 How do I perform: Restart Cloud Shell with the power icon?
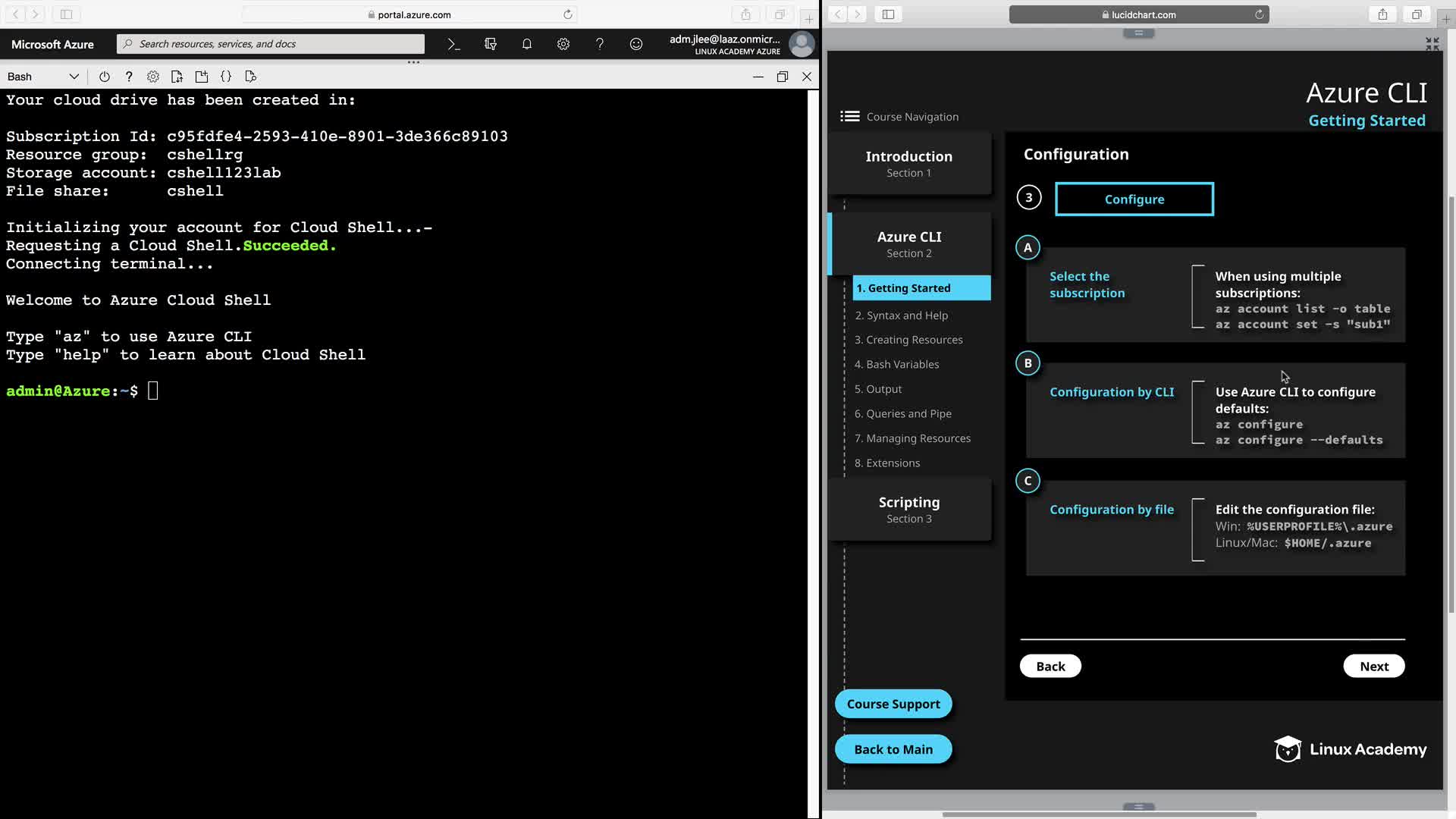[105, 77]
